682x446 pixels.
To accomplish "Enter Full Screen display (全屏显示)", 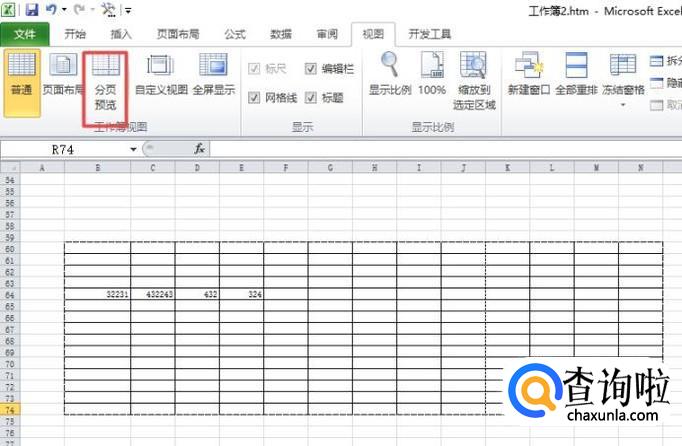I will pyautogui.click(x=214, y=74).
